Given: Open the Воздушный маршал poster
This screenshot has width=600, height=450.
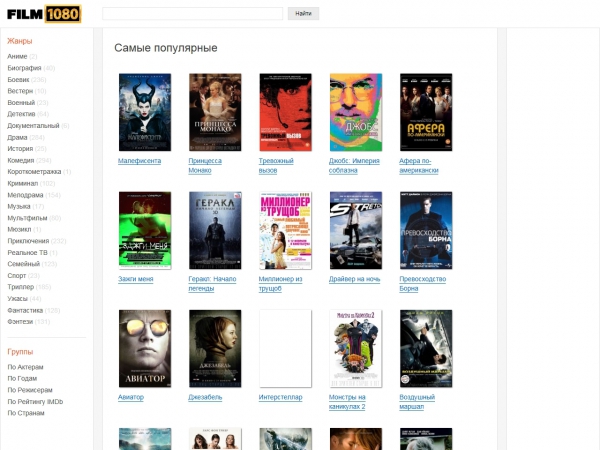Looking at the screenshot, I should 426,349.
